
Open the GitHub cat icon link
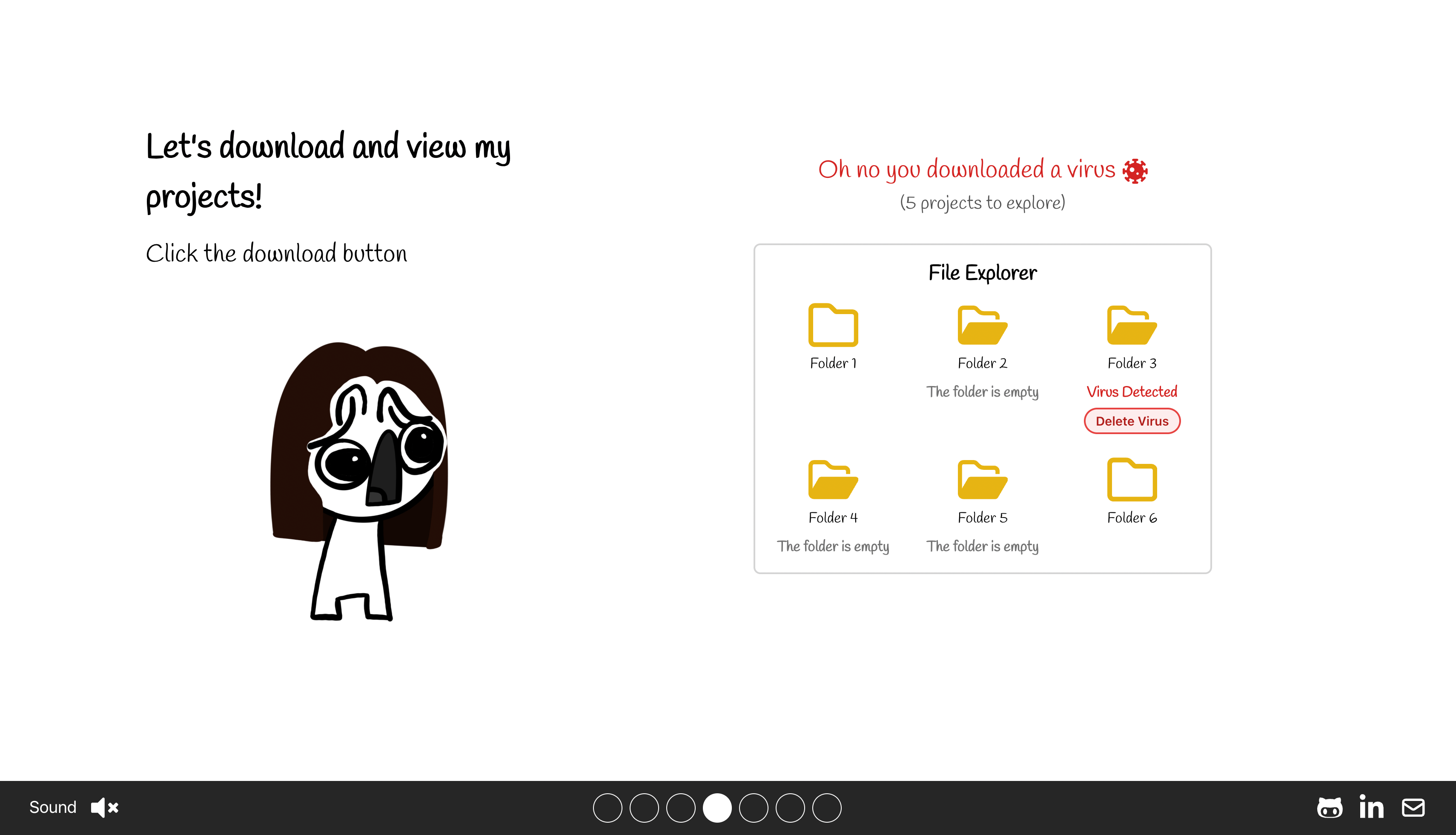point(1329,807)
